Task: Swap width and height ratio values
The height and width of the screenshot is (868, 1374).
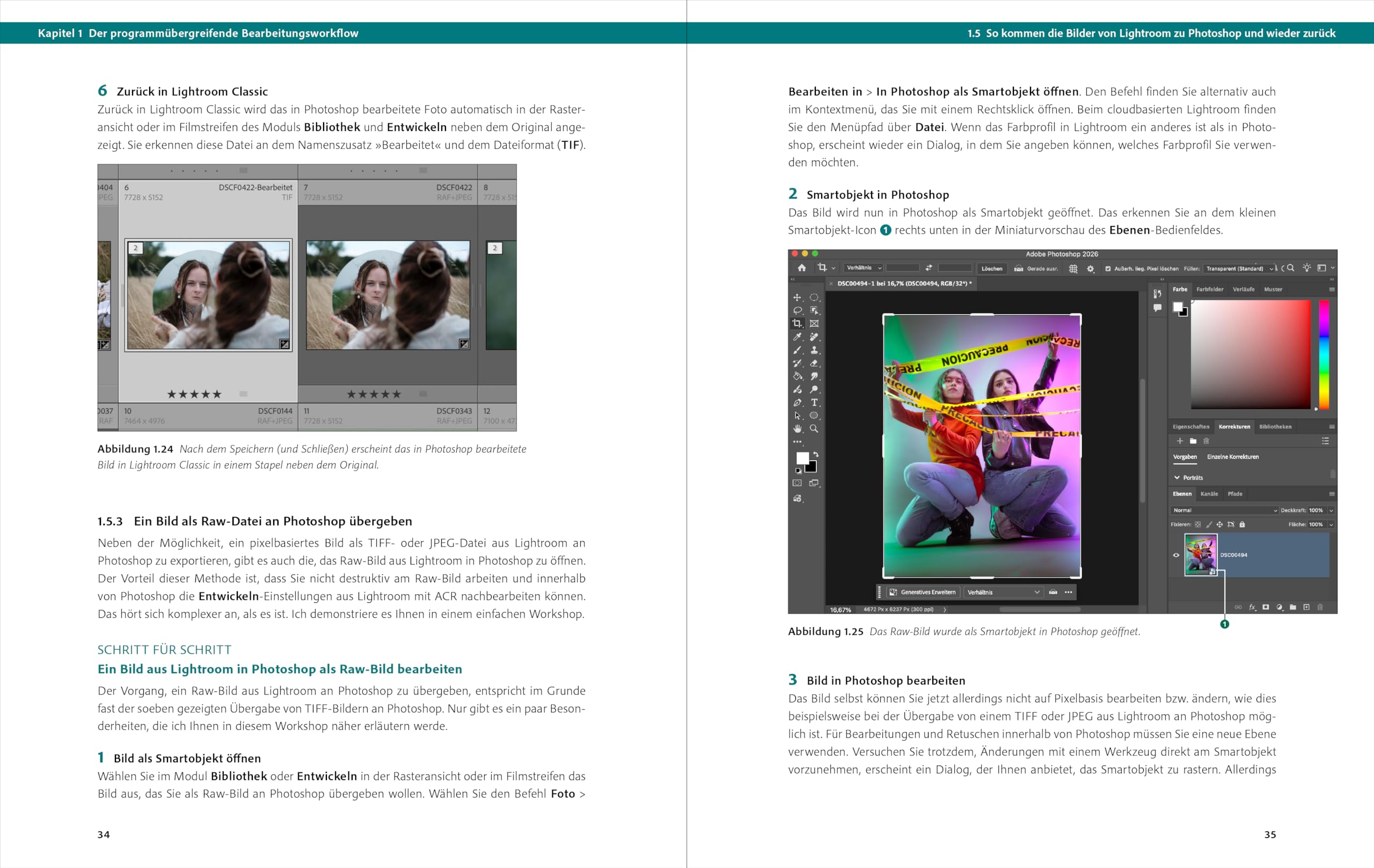Action: (929, 268)
